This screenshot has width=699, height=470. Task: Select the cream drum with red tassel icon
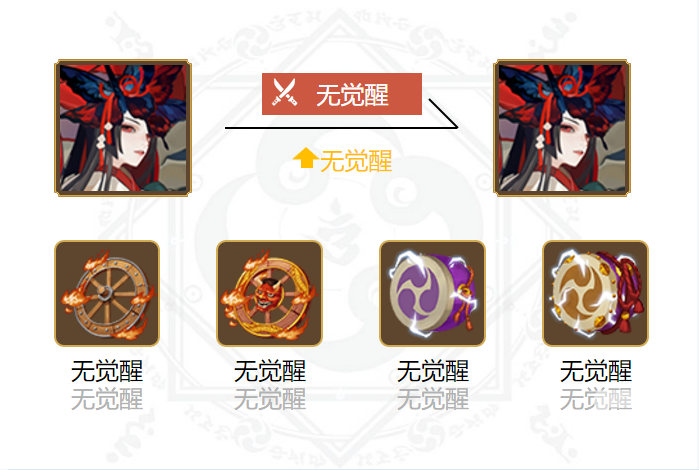coord(595,293)
